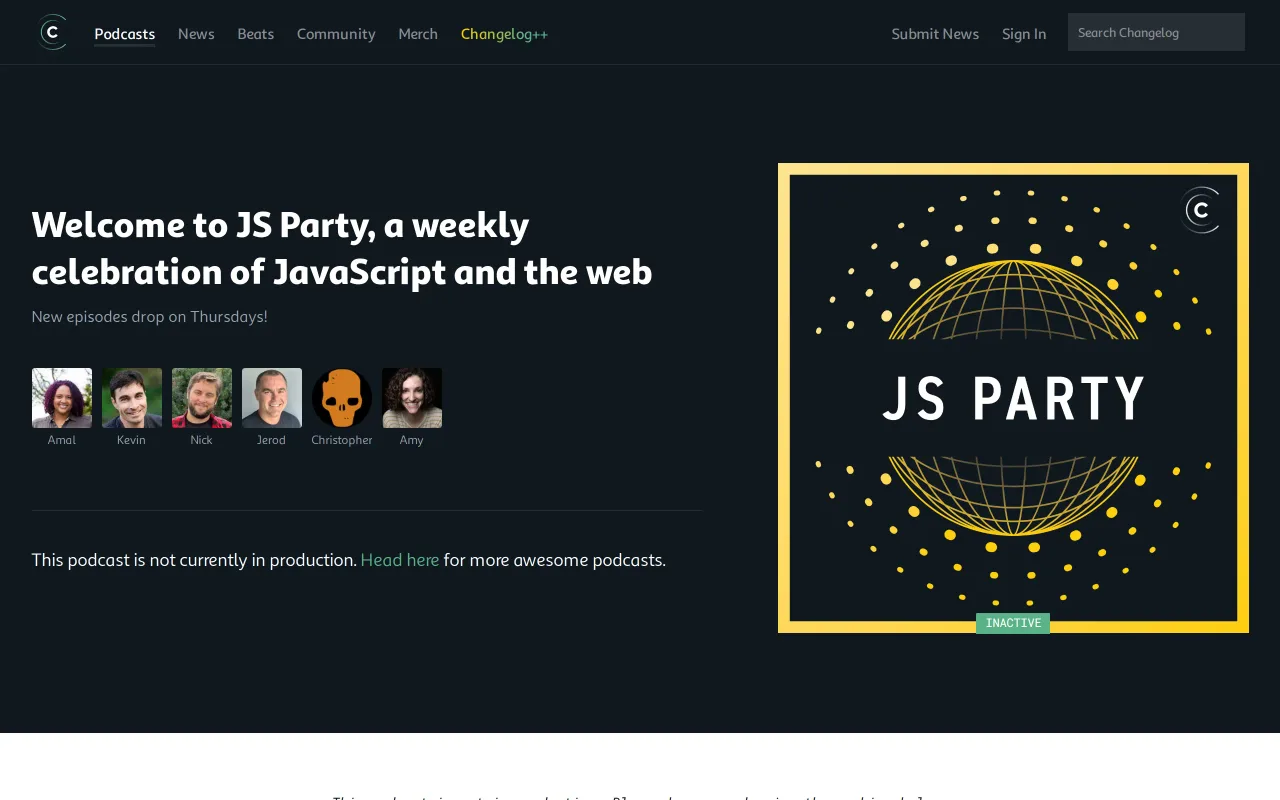Visit the Community menu item
Image resolution: width=1280 pixels, height=800 pixels.
click(x=336, y=34)
